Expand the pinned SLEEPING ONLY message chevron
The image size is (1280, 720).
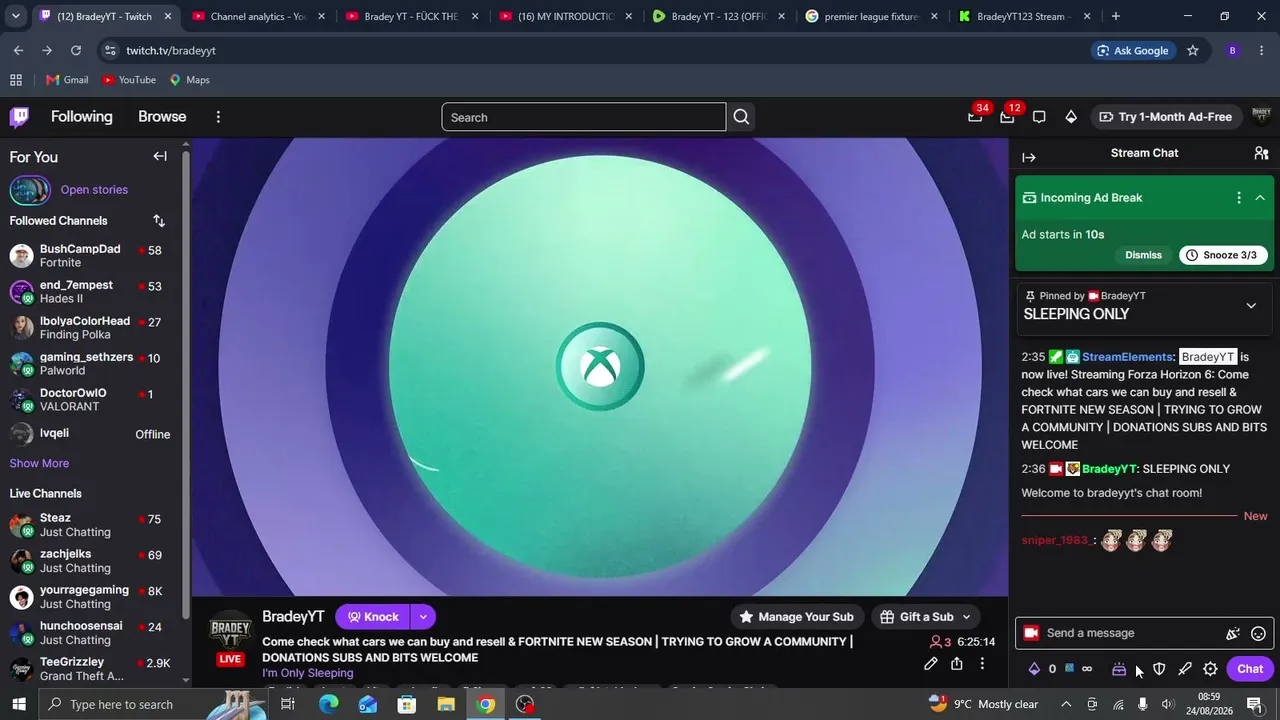[x=1251, y=306]
